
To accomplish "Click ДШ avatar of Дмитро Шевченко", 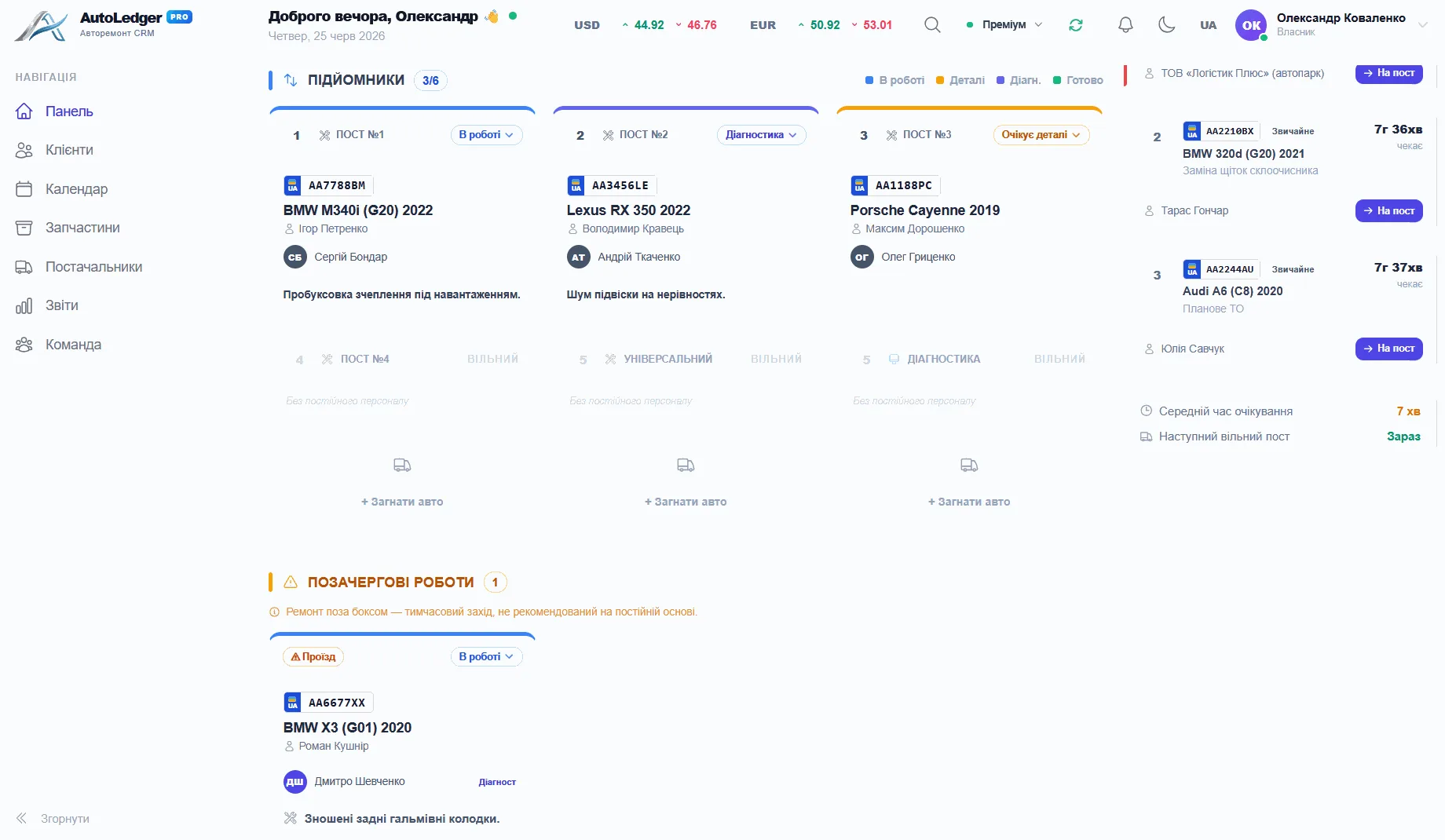I will [x=295, y=781].
